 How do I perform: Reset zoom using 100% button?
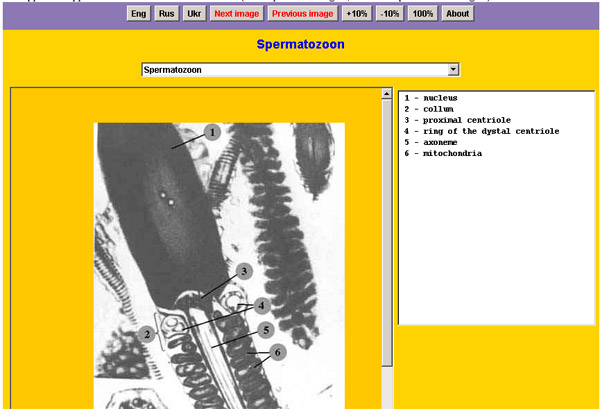tap(423, 14)
